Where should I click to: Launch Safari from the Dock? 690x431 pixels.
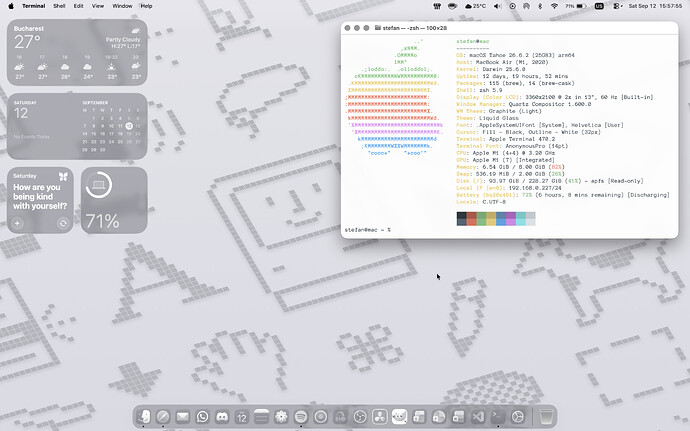[x=163, y=416]
